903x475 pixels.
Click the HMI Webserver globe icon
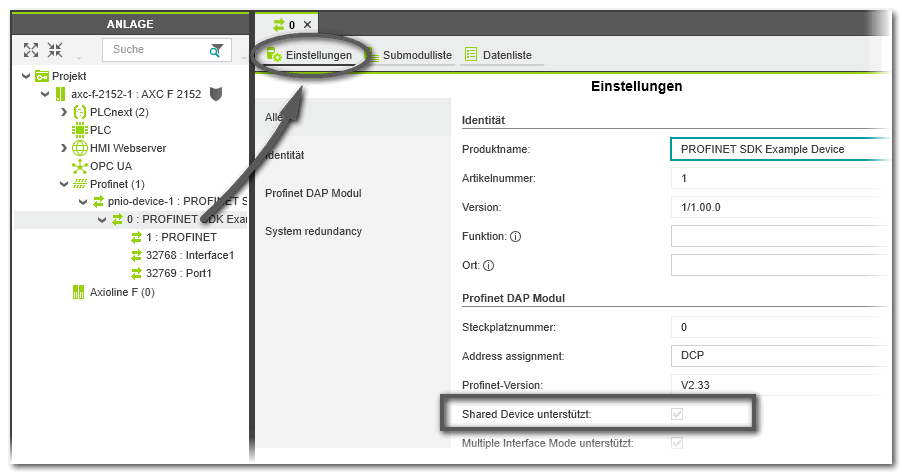(80, 148)
